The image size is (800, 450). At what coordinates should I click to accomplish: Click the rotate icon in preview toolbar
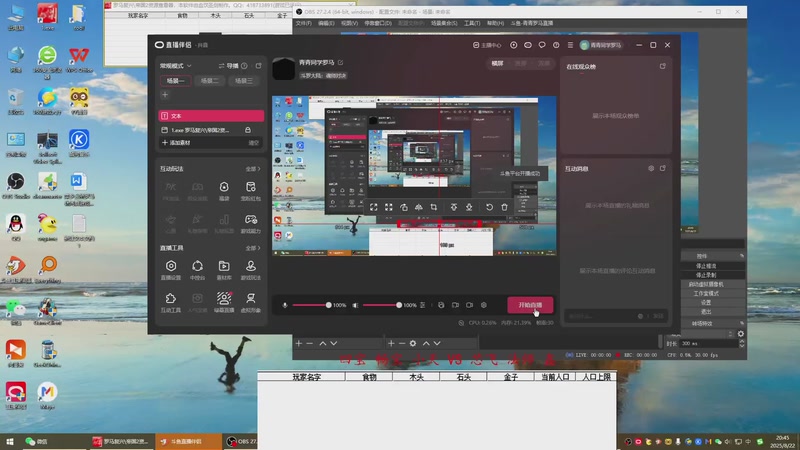404,207
